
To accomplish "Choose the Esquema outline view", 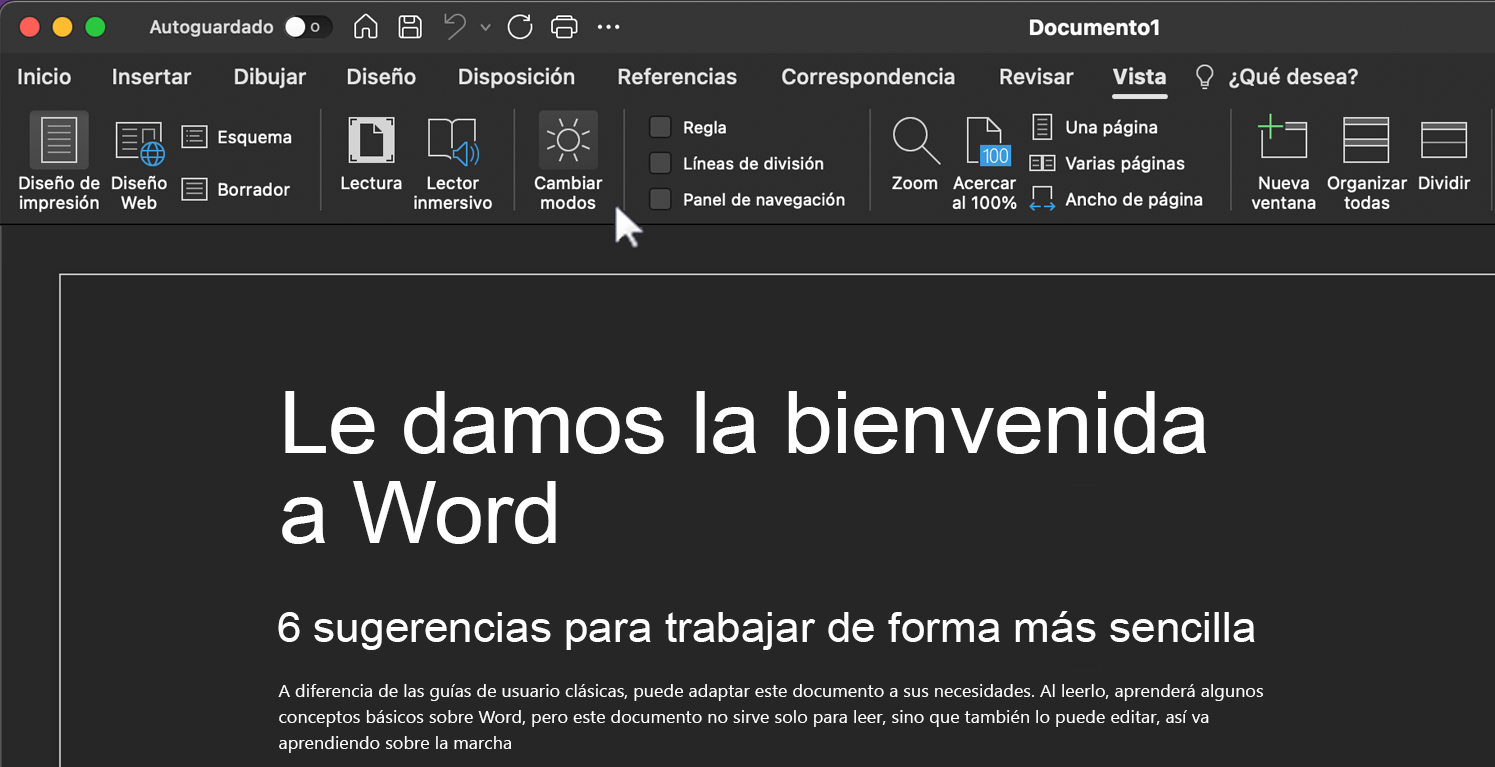I will [237, 137].
